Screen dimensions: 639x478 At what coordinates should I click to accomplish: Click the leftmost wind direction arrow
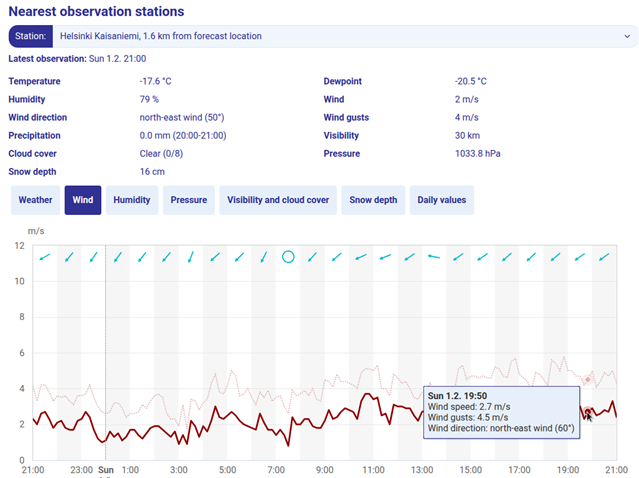(x=44, y=258)
